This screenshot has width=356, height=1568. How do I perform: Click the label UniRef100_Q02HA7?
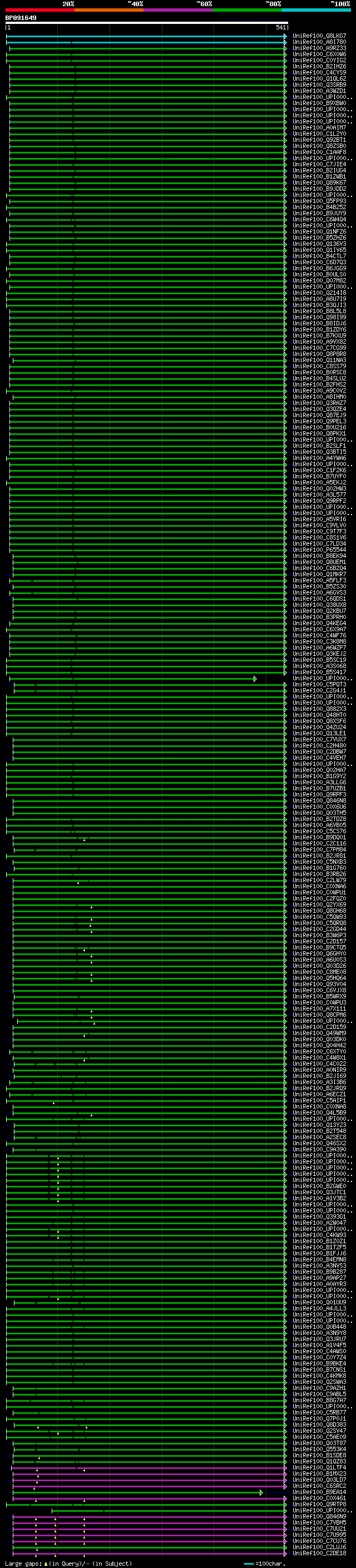319,770
